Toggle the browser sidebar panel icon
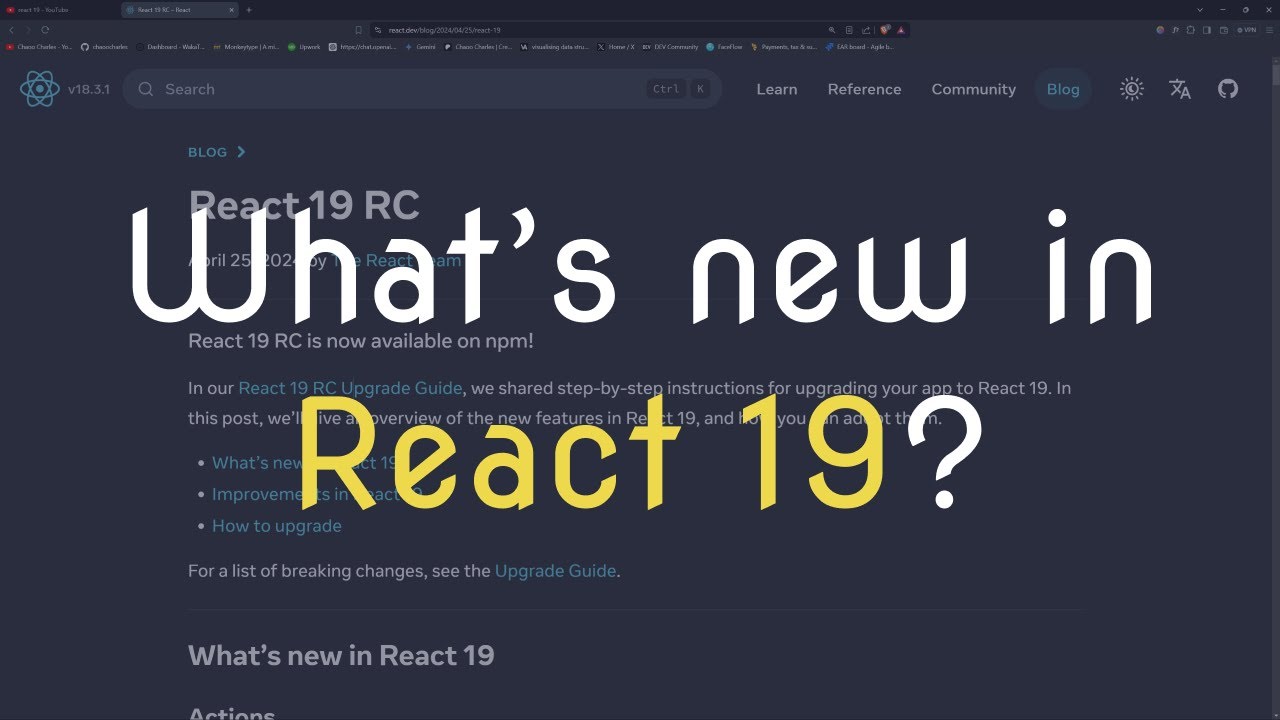This screenshot has height=720, width=1280. 1207,30
